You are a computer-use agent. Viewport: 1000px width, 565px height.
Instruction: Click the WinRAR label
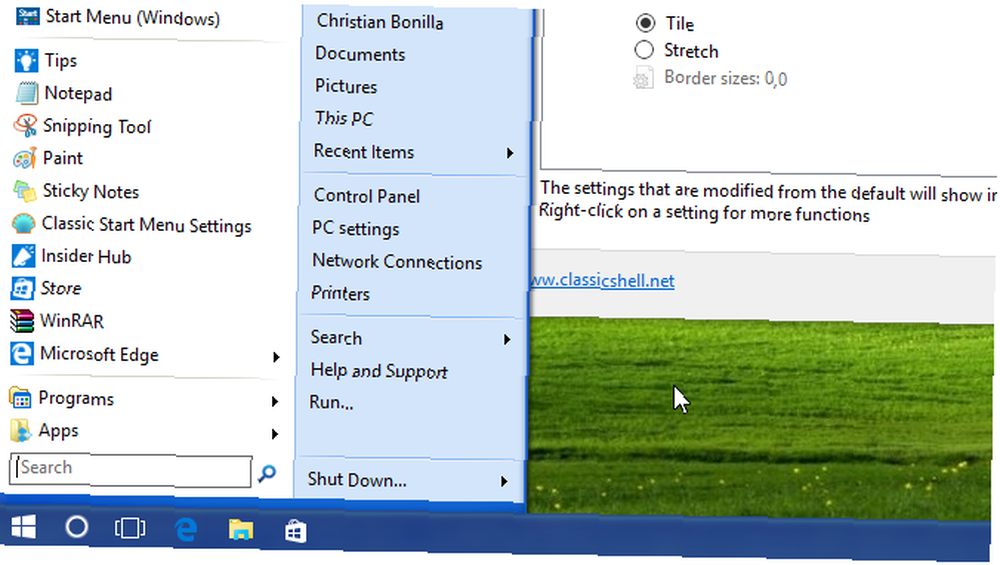click(71, 321)
